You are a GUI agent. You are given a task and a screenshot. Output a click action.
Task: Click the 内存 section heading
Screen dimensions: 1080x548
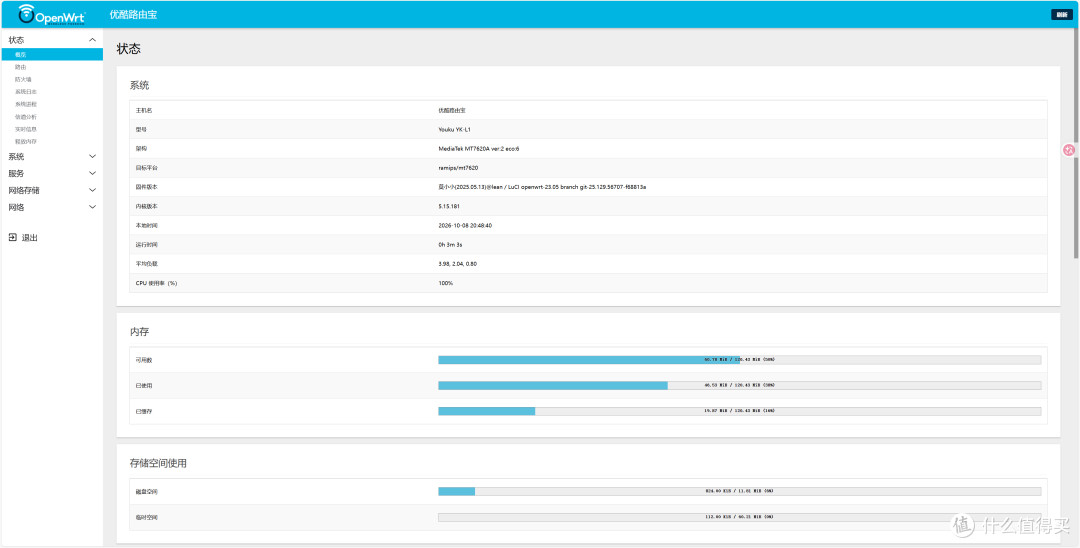139,332
